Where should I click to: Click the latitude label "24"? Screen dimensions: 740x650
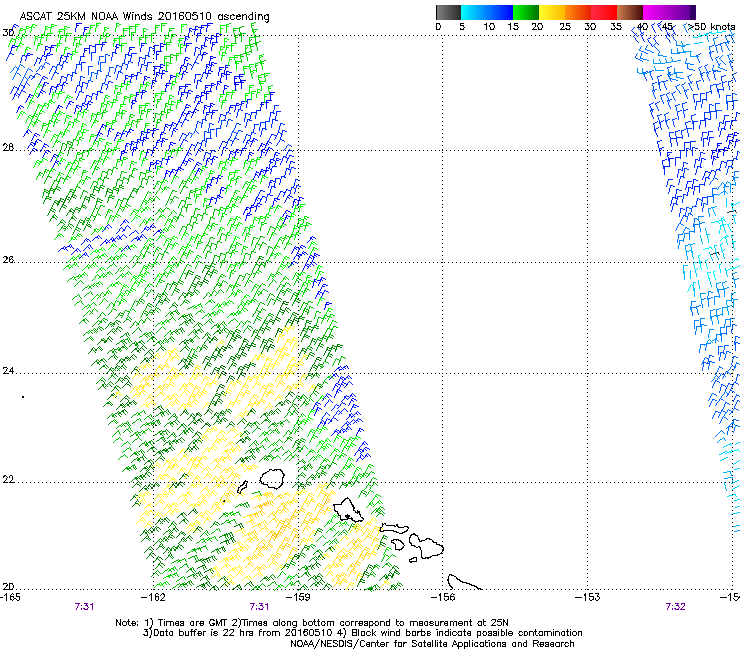click(x=8, y=371)
